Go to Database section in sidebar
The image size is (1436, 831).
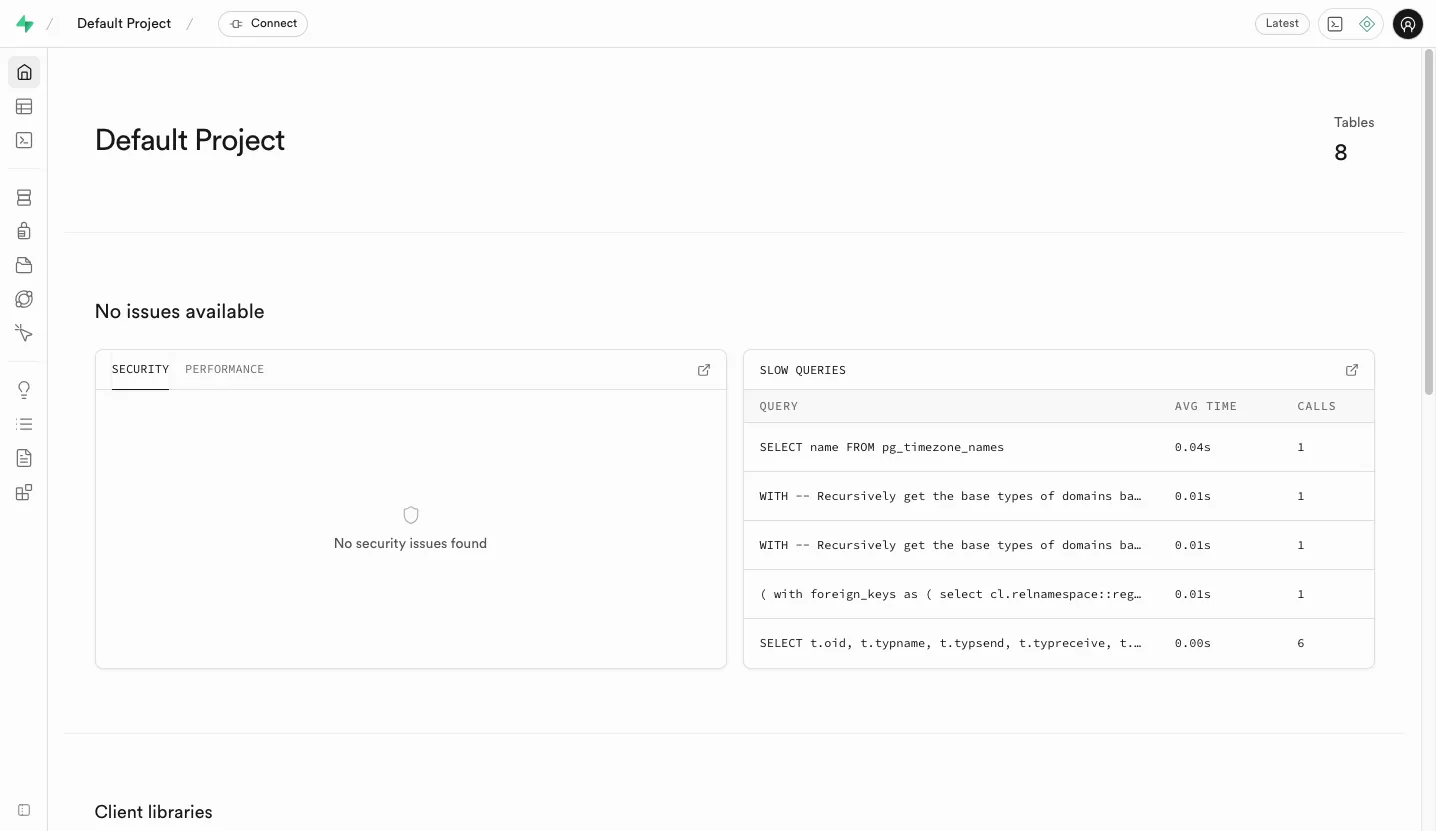tap(24, 198)
